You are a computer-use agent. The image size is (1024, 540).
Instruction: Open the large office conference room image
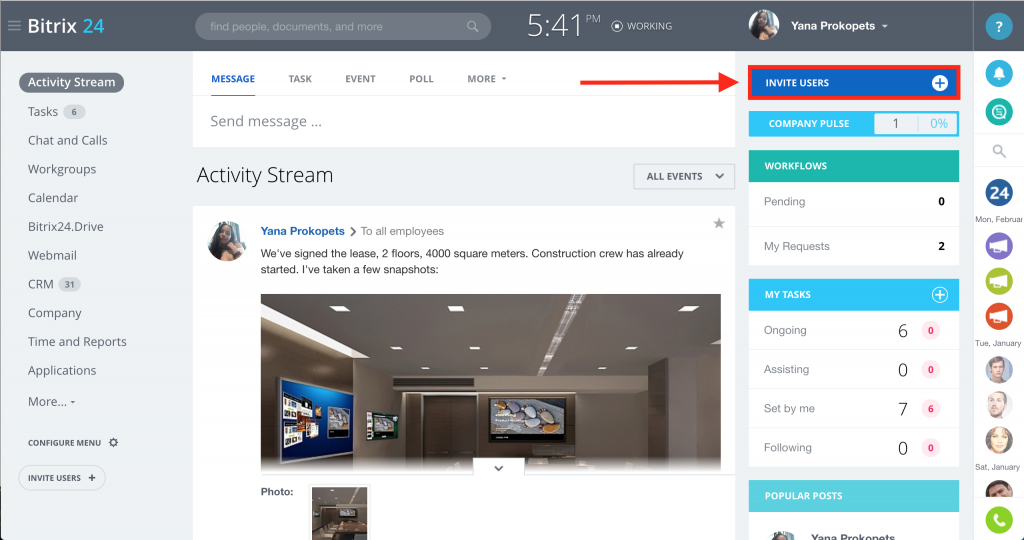tap(490, 382)
